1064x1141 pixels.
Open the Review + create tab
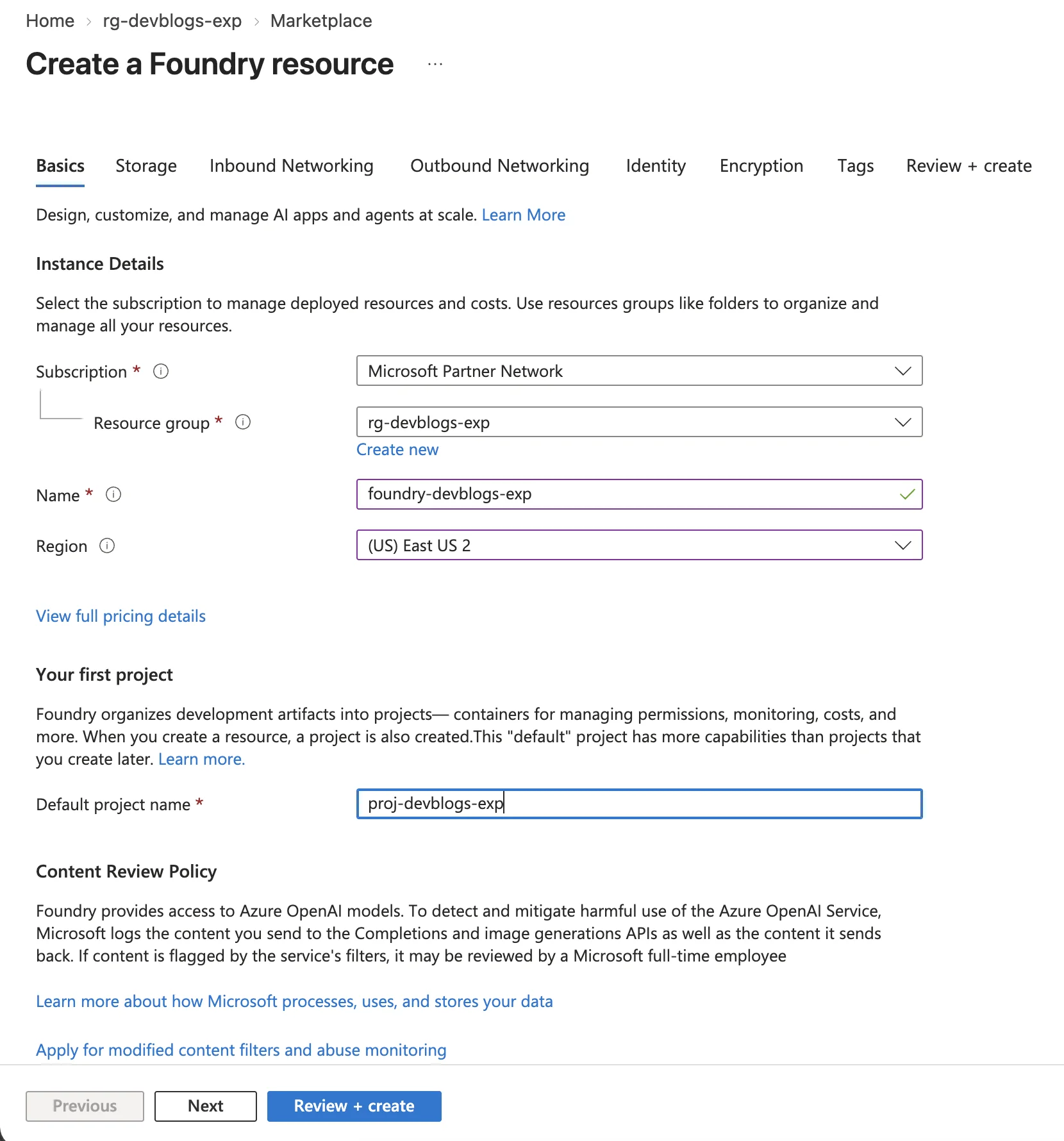coord(969,166)
